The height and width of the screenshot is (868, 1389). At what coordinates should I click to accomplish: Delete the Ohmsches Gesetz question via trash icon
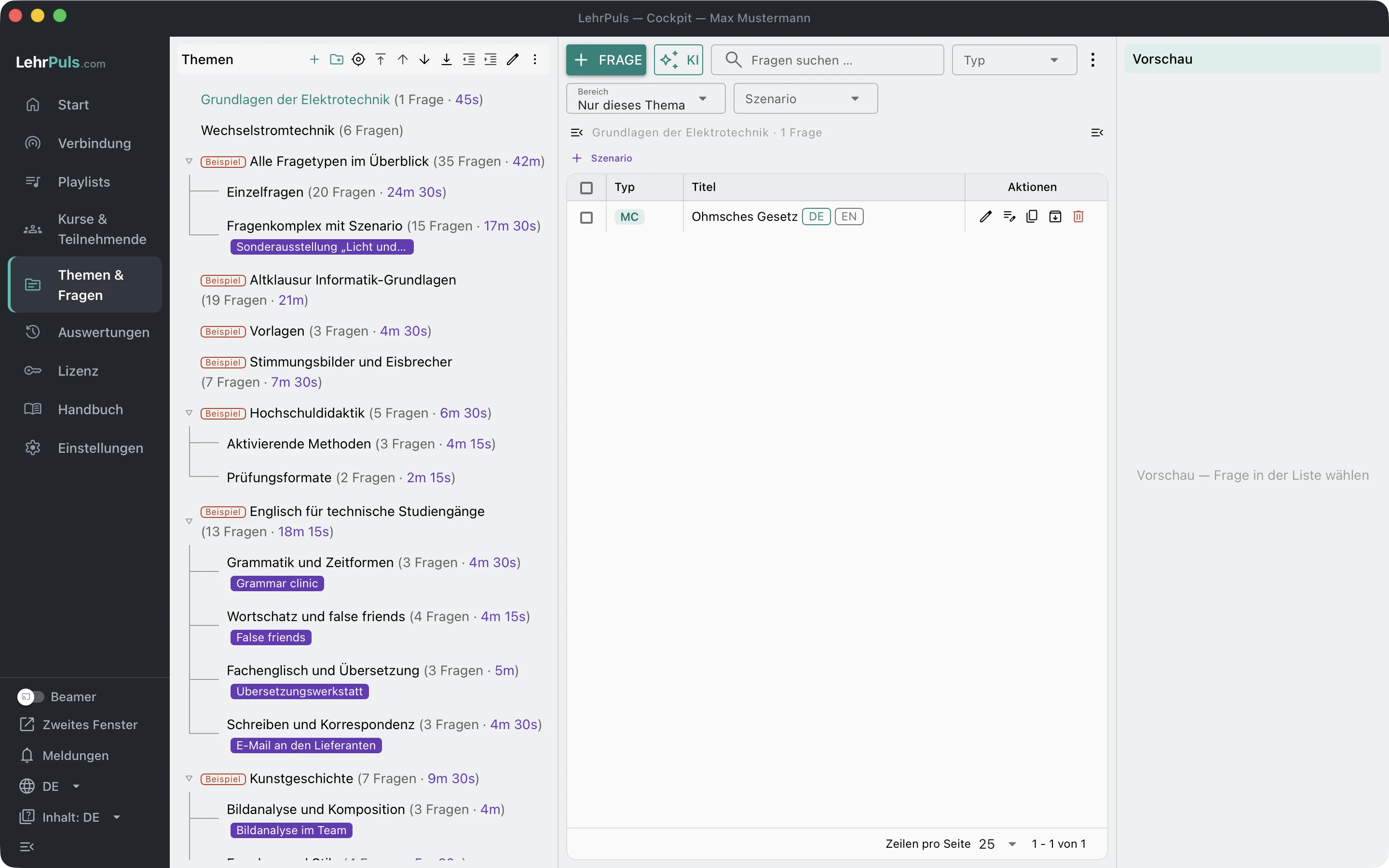tap(1078, 217)
